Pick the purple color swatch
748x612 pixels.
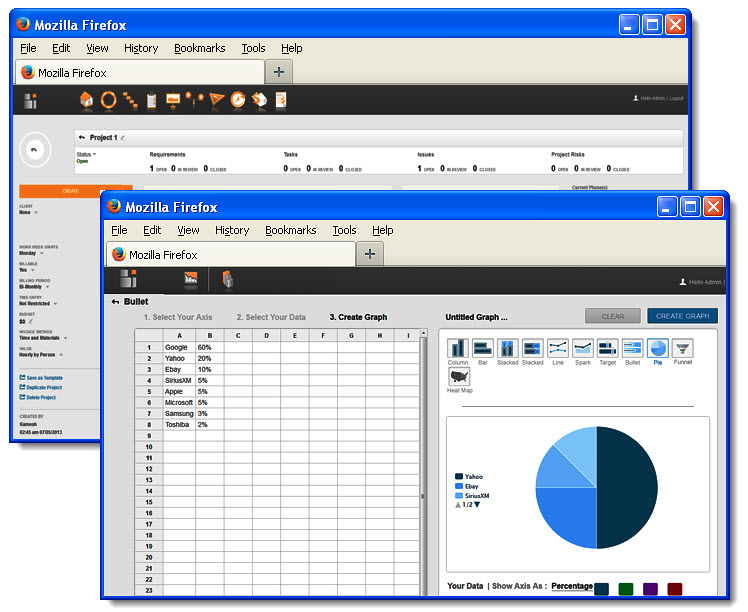coord(650,589)
